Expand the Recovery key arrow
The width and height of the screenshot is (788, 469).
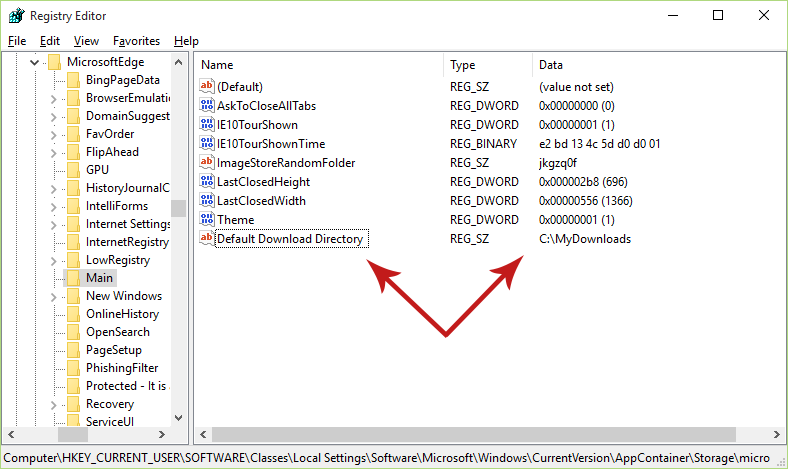(53, 405)
